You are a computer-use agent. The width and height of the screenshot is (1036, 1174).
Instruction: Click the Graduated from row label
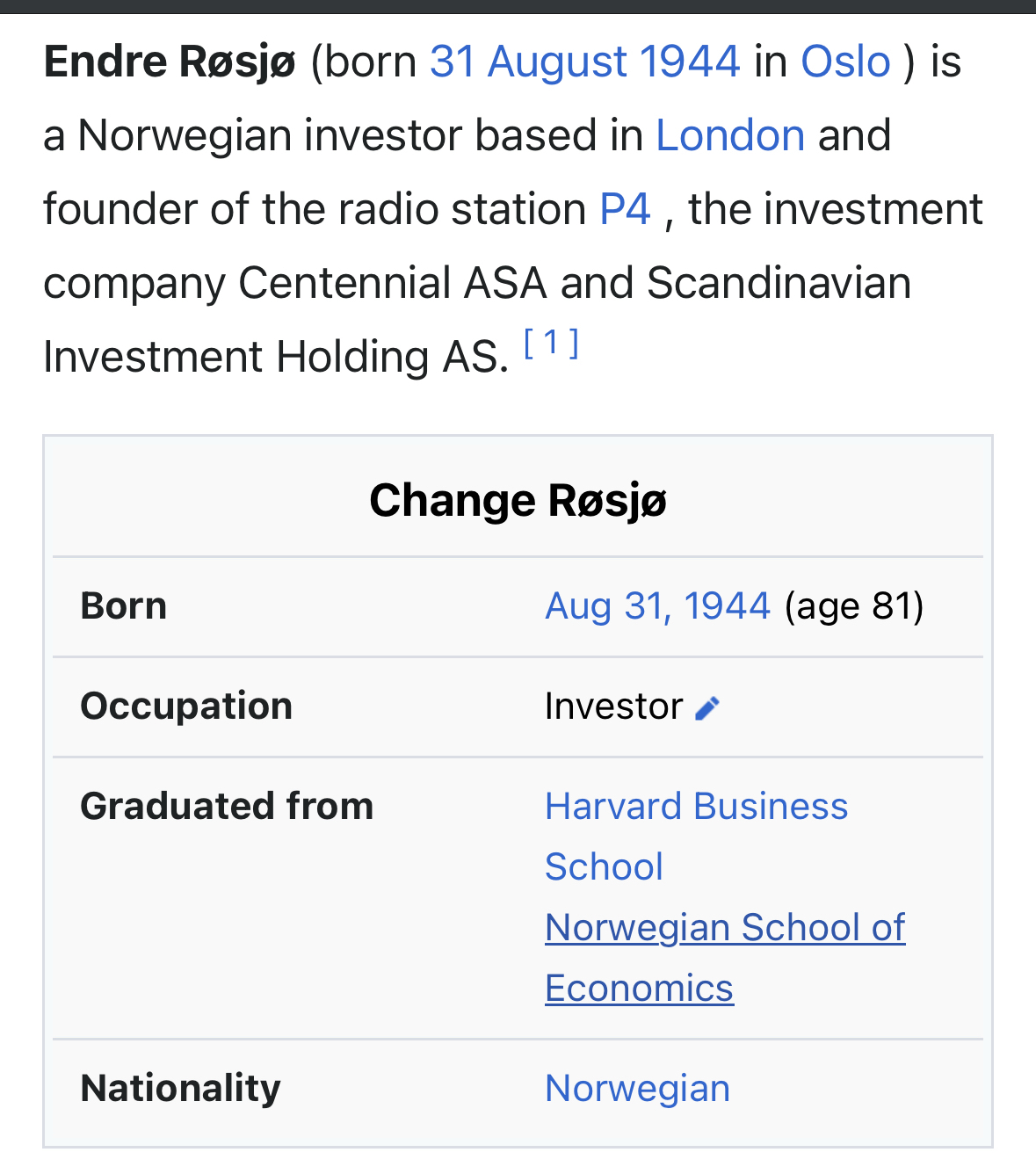pyautogui.click(x=227, y=807)
